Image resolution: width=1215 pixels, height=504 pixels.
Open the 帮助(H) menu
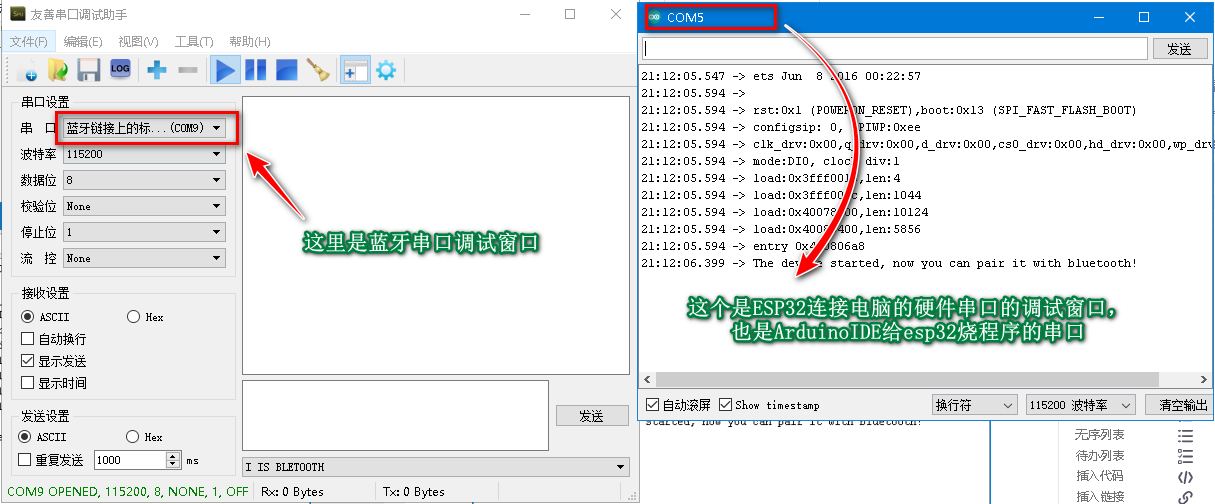249,41
